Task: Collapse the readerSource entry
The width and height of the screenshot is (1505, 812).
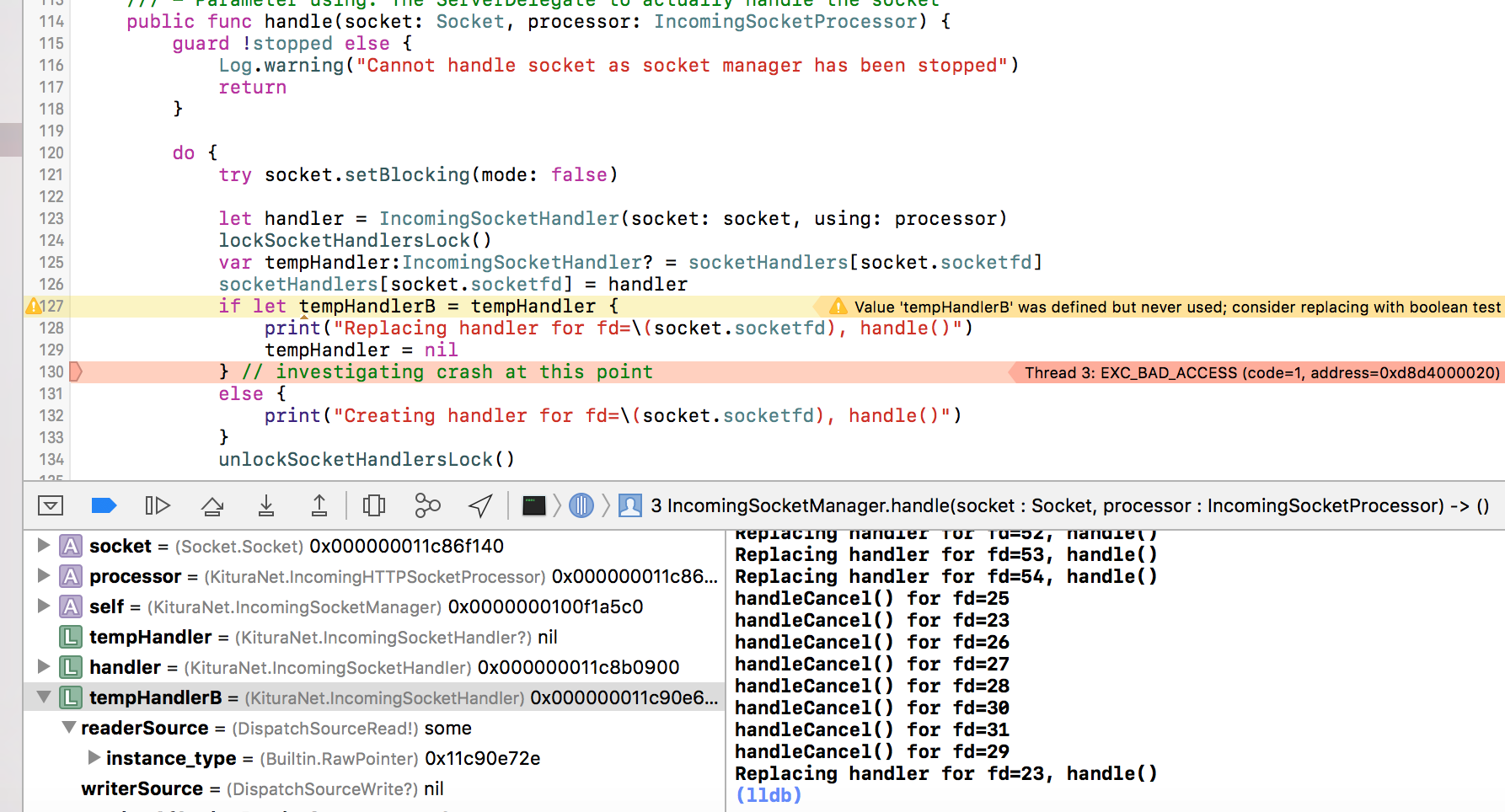Action: coord(68,728)
